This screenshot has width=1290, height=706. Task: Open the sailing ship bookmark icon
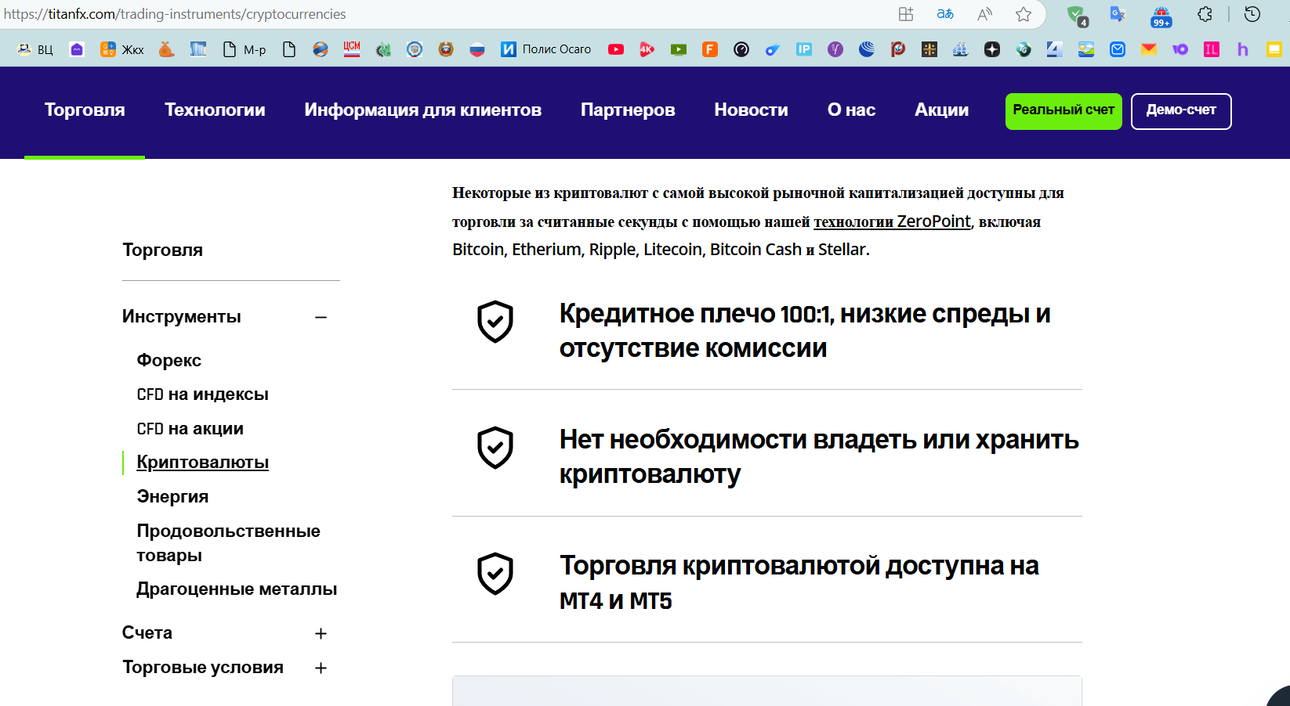[960, 49]
